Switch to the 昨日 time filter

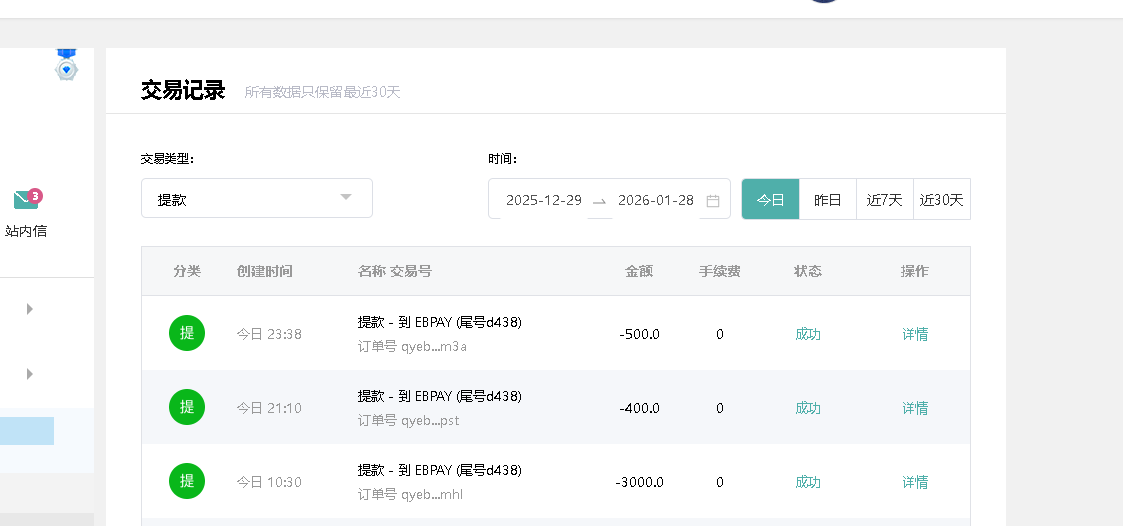827,200
